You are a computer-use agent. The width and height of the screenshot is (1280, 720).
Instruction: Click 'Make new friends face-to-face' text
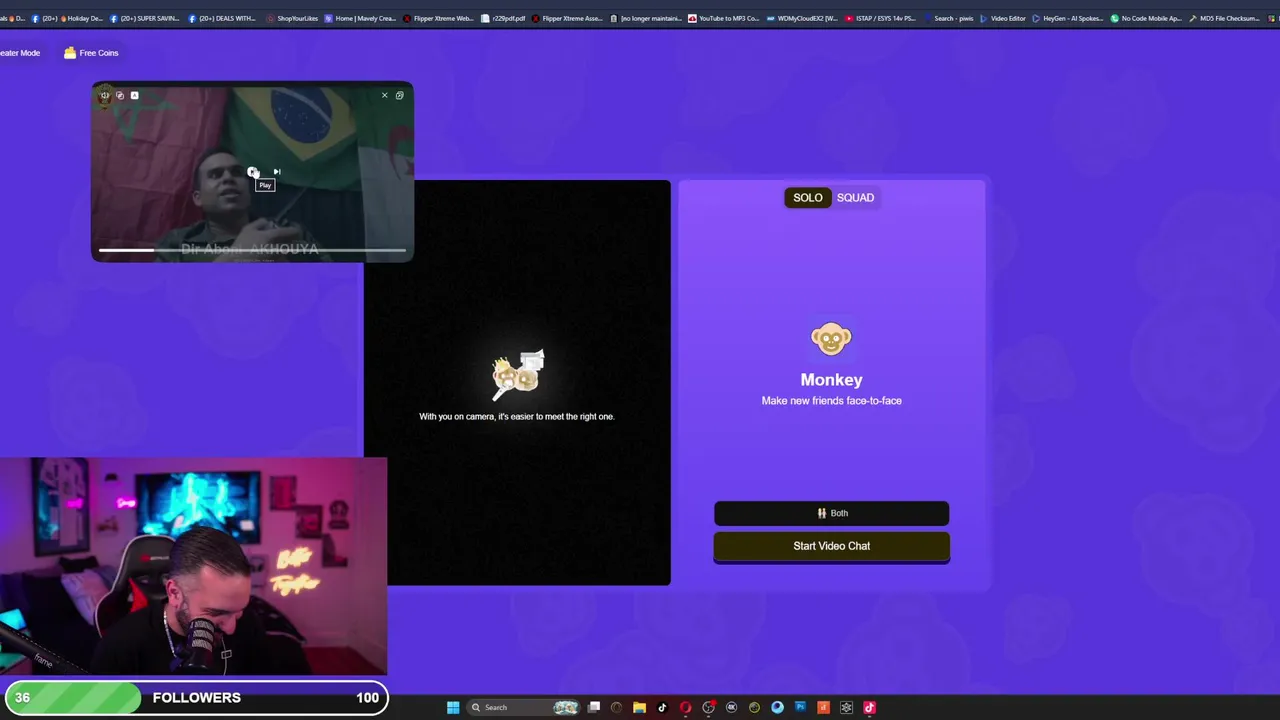(x=831, y=401)
